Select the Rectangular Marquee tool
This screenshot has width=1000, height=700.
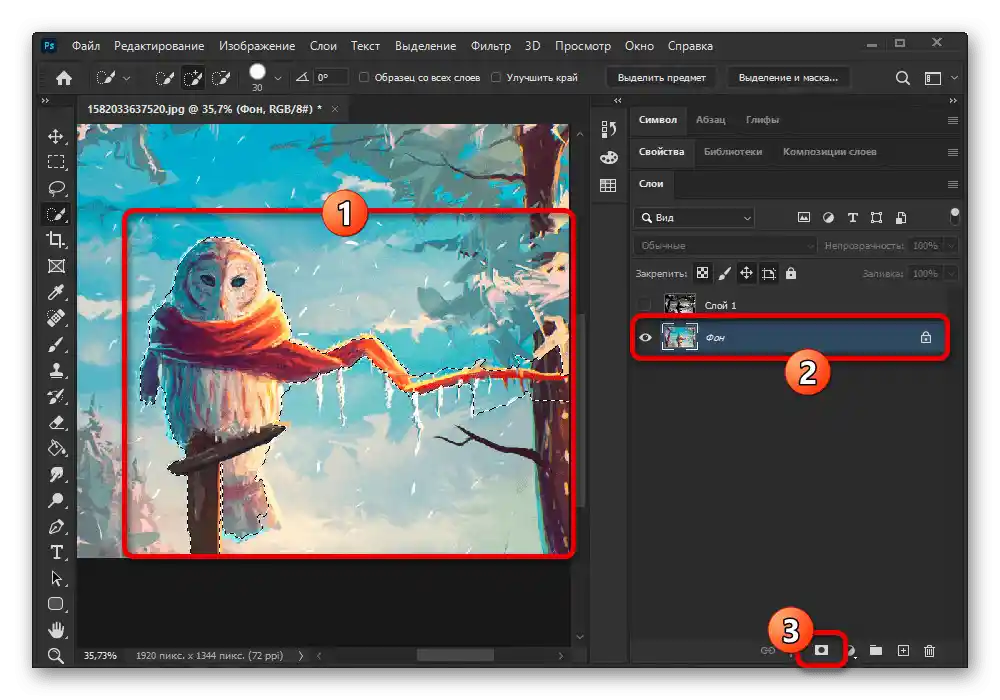coord(56,162)
